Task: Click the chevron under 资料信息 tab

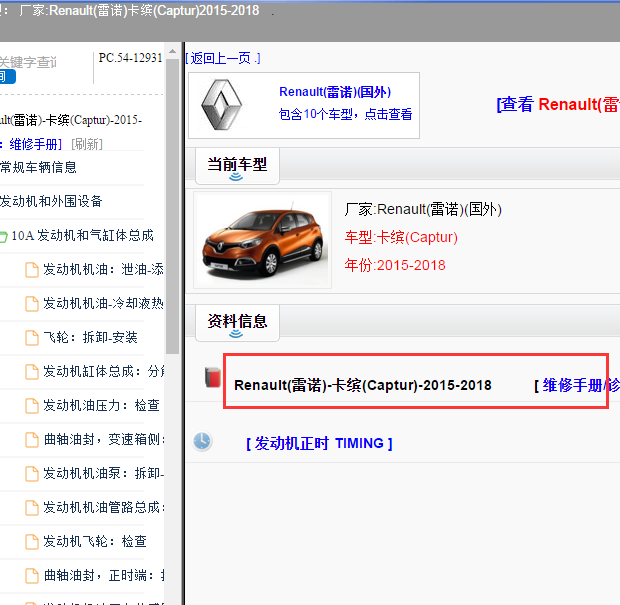Action: [236, 334]
